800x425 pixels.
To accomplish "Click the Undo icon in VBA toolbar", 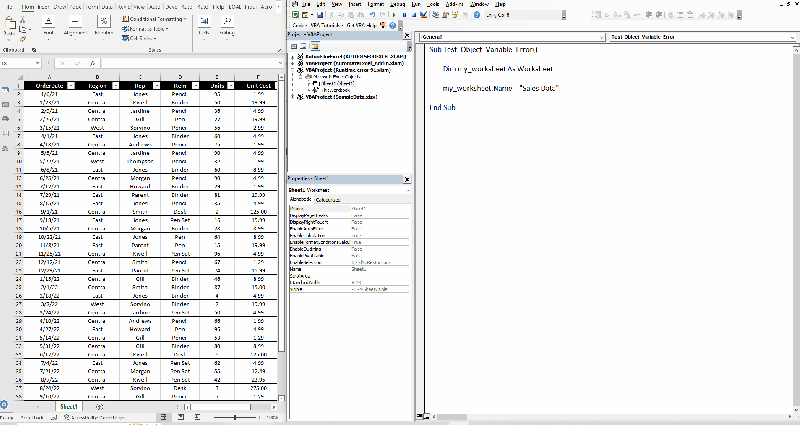I will (x=372, y=15).
